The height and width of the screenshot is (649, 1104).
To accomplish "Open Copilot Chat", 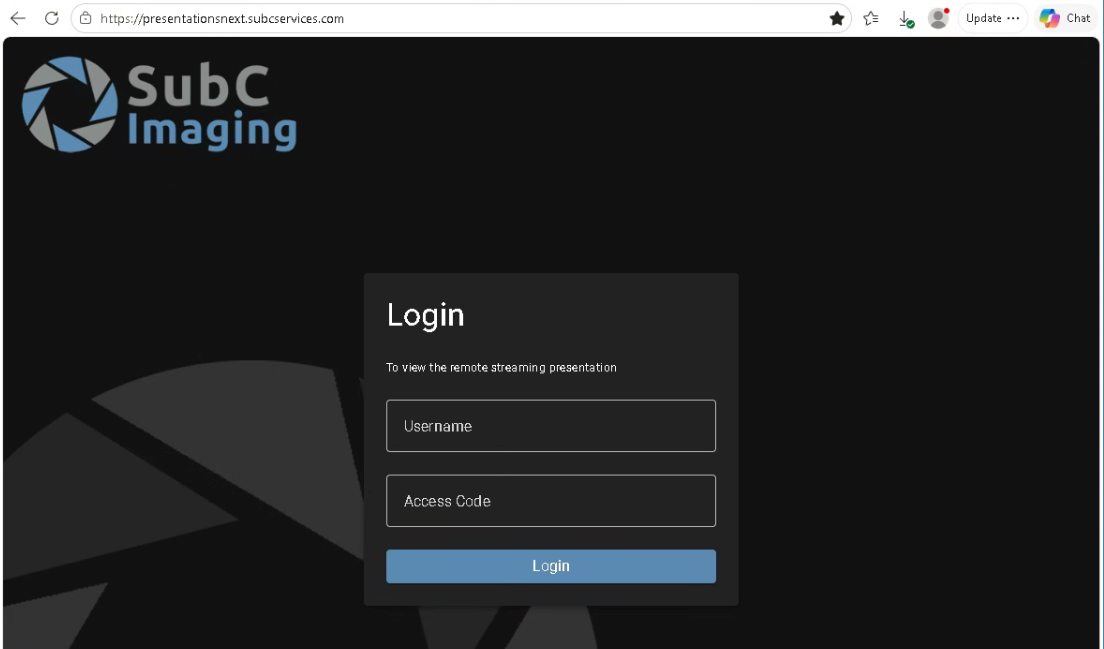I will coord(1065,18).
